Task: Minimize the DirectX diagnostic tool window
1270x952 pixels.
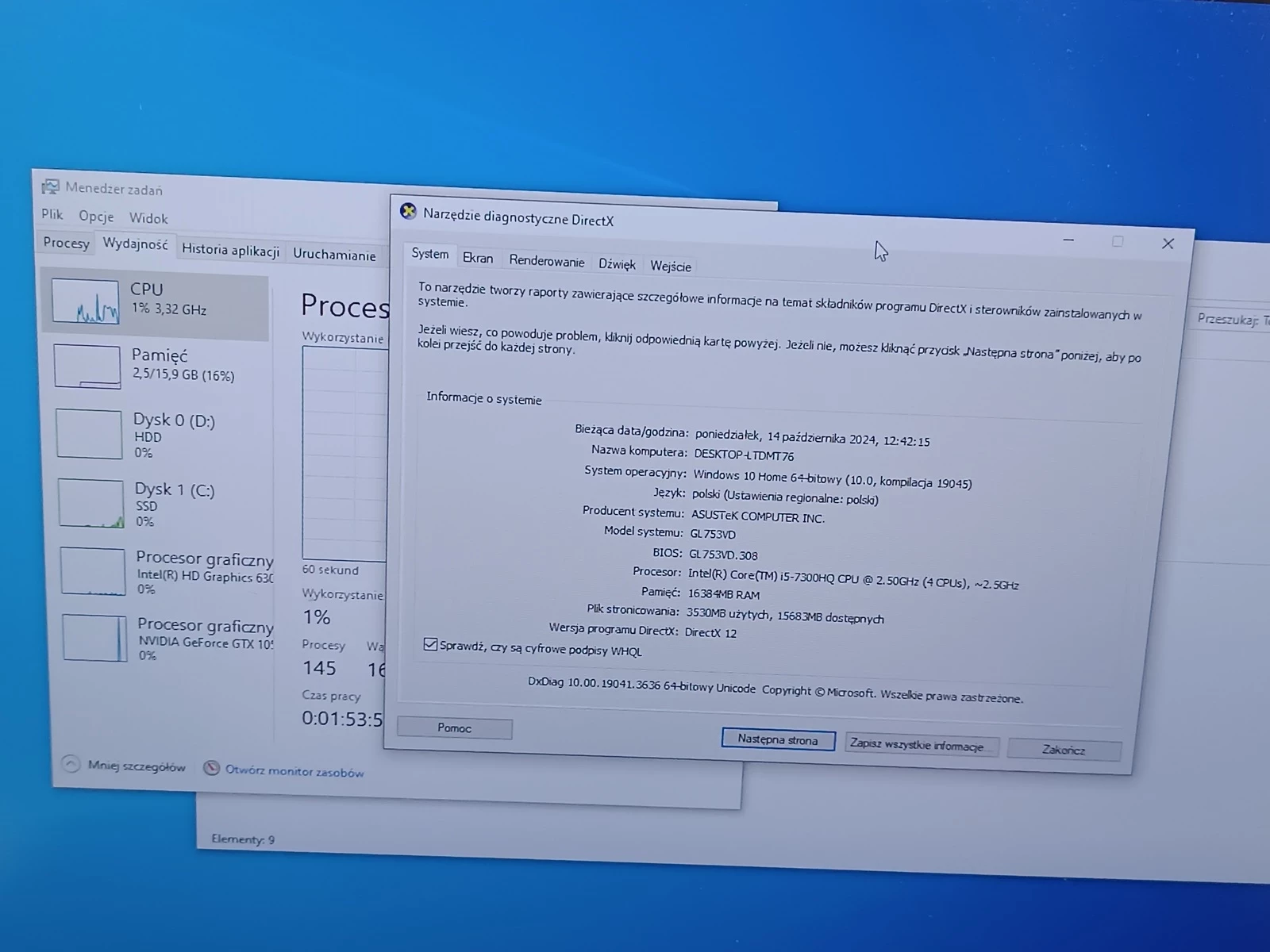Action: click(1069, 240)
